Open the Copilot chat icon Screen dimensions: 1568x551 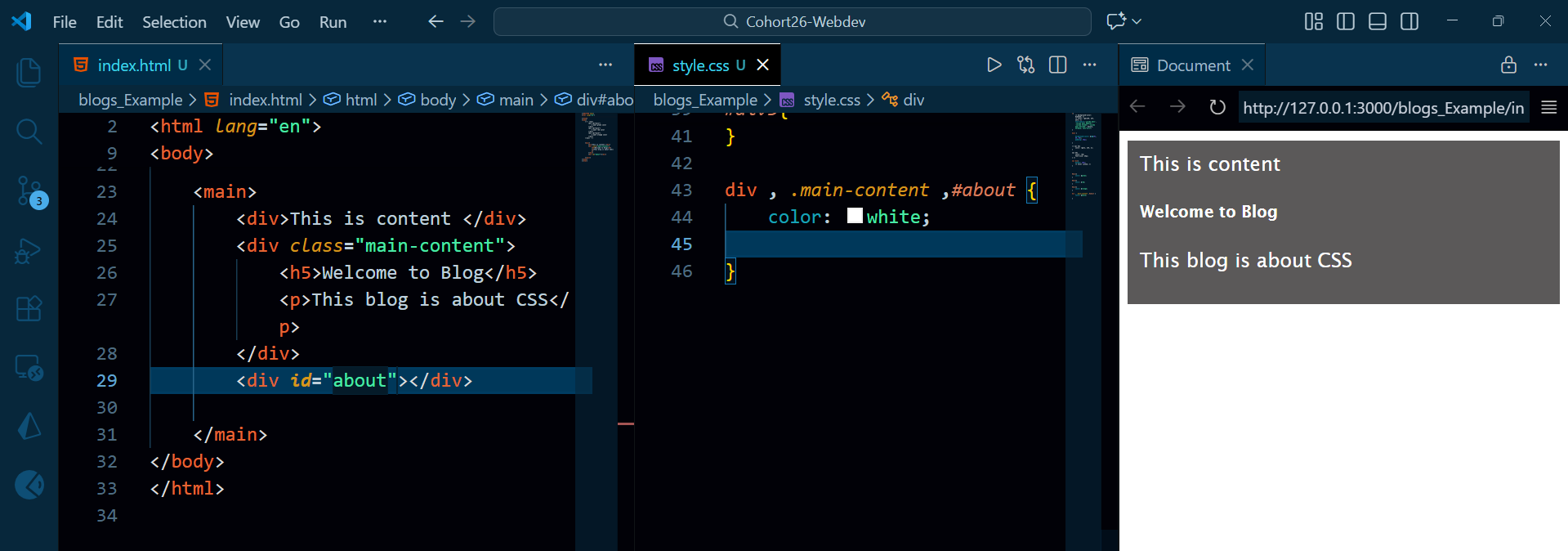1116,21
